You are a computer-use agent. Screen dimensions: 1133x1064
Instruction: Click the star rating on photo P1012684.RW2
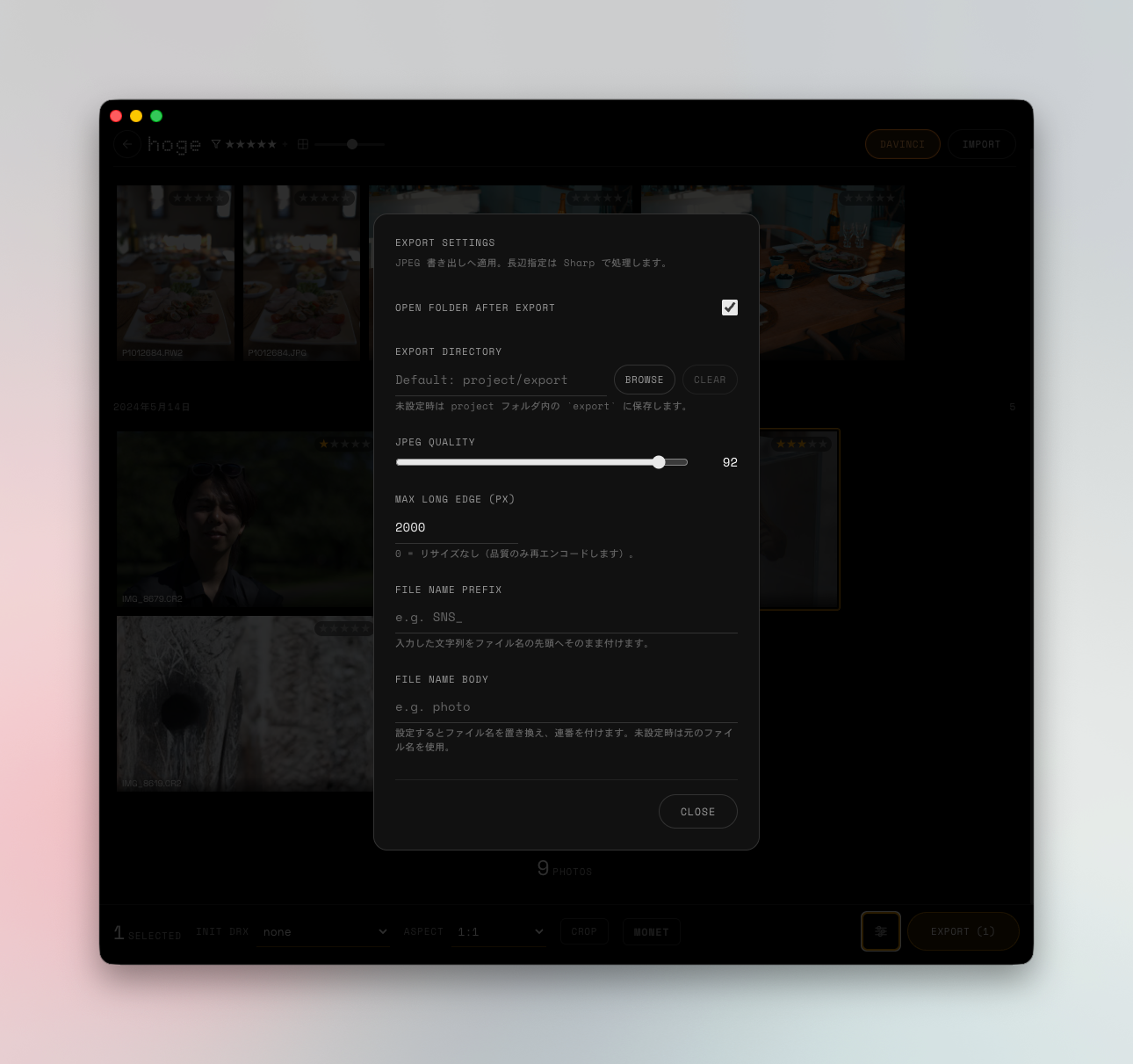point(199,199)
